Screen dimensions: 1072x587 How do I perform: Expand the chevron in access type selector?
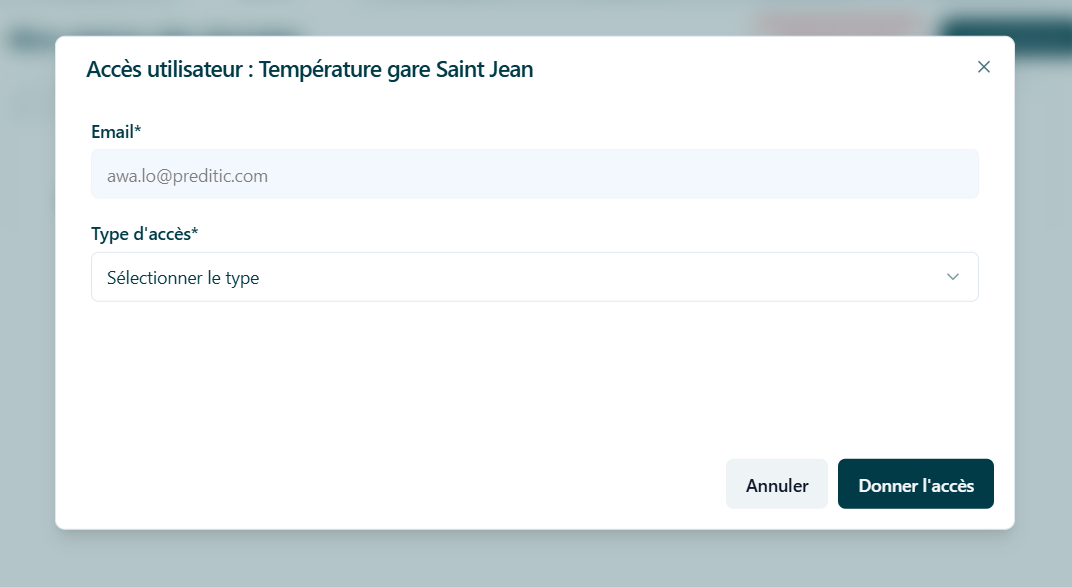coord(952,277)
